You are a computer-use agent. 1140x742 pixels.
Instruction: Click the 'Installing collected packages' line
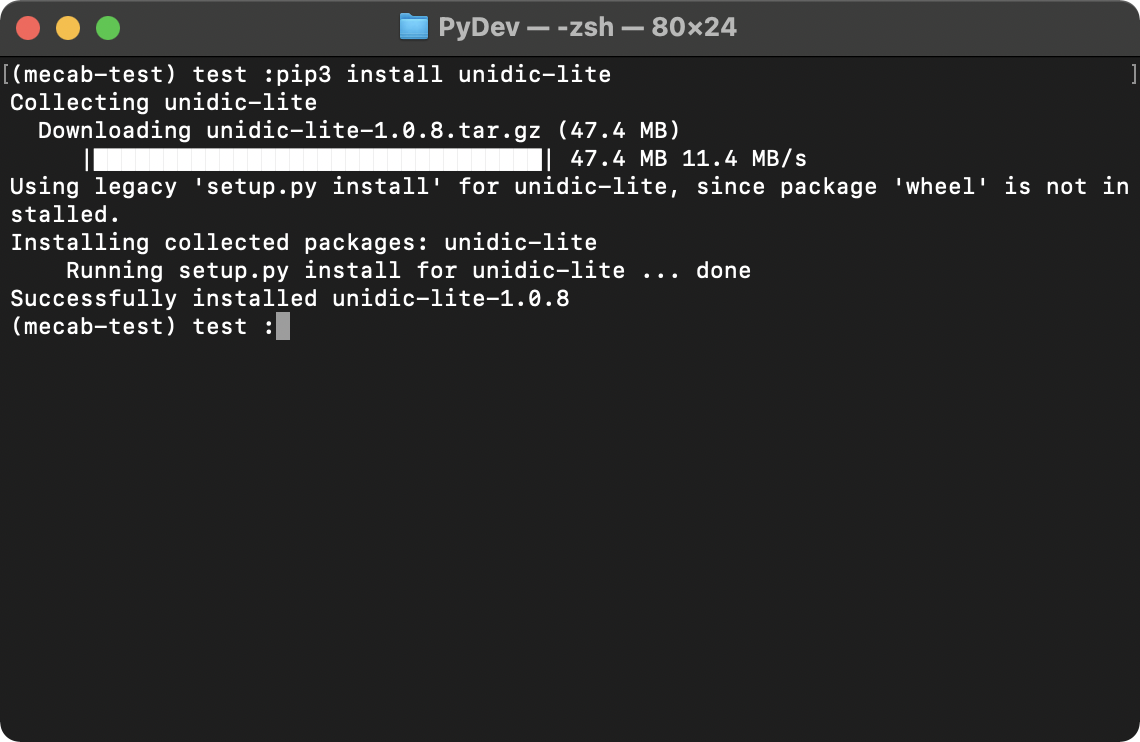tap(304, 243)
